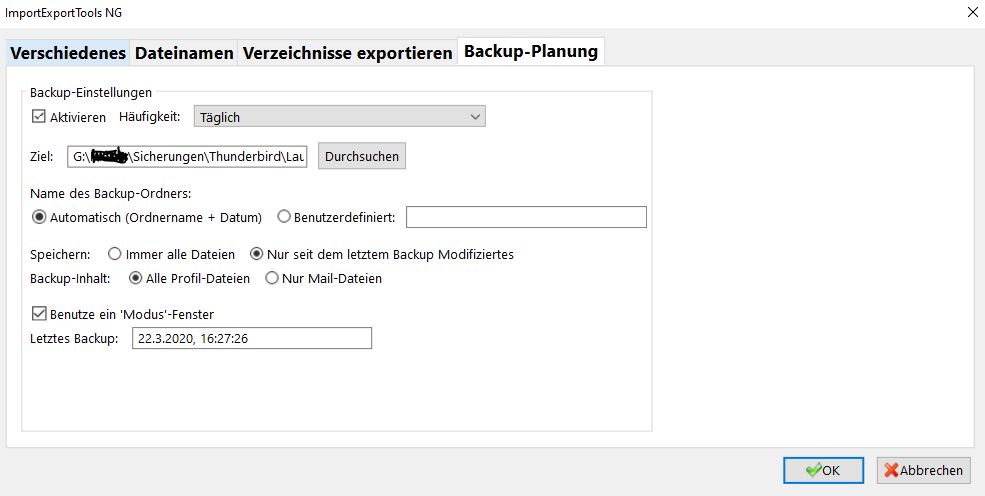Image resolution: width=985 pixels, height=496 pixels.
Task: Open the Dateinamen tab
Action: pos(185,53)
